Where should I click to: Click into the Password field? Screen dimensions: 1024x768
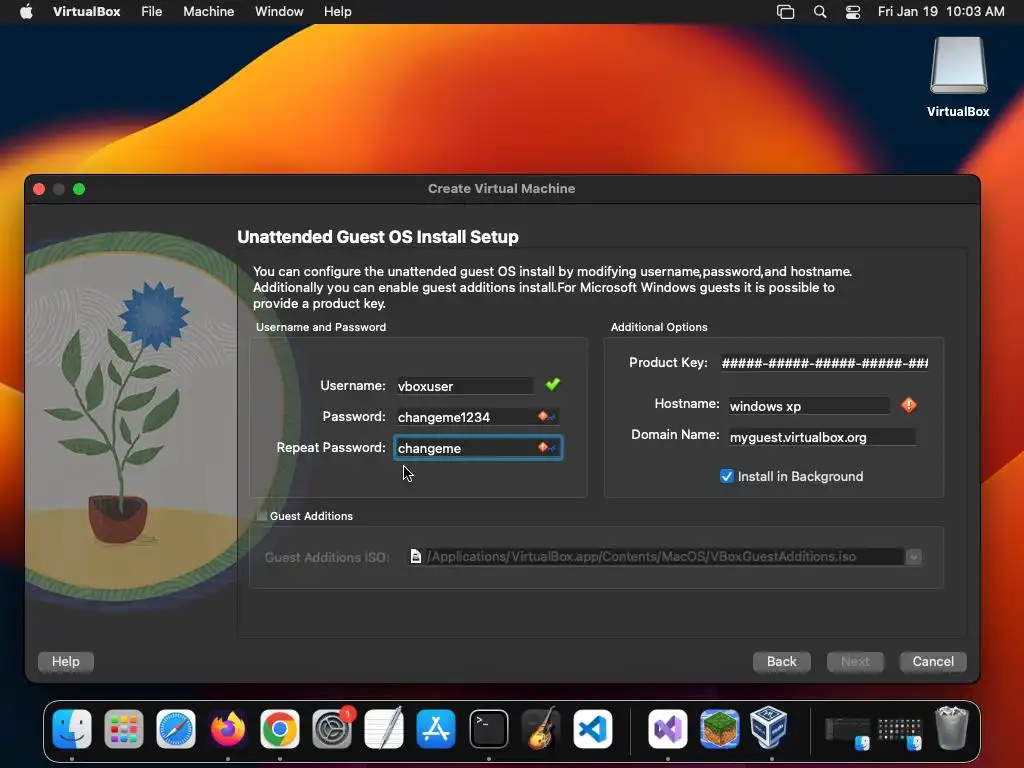(477, 417)
